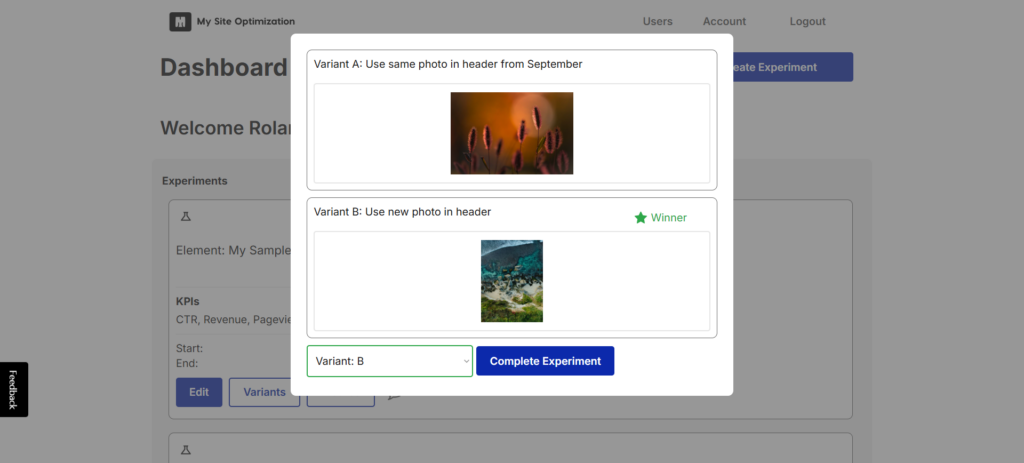The width and height of the screenshot is (1024, 463).
Task: Click the Variant A title text
Action: (447, 64)
